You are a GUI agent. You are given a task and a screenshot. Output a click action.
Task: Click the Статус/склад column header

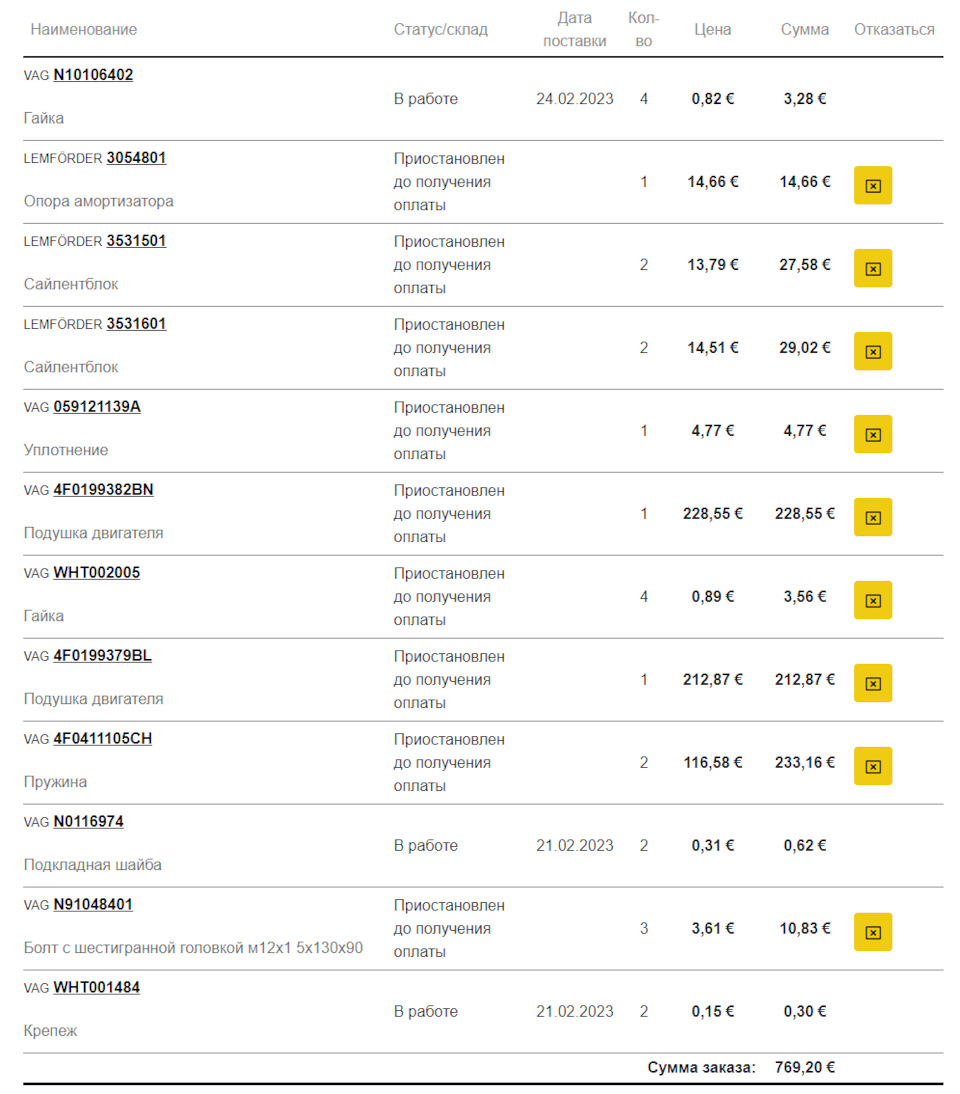[x=440, y=30]
